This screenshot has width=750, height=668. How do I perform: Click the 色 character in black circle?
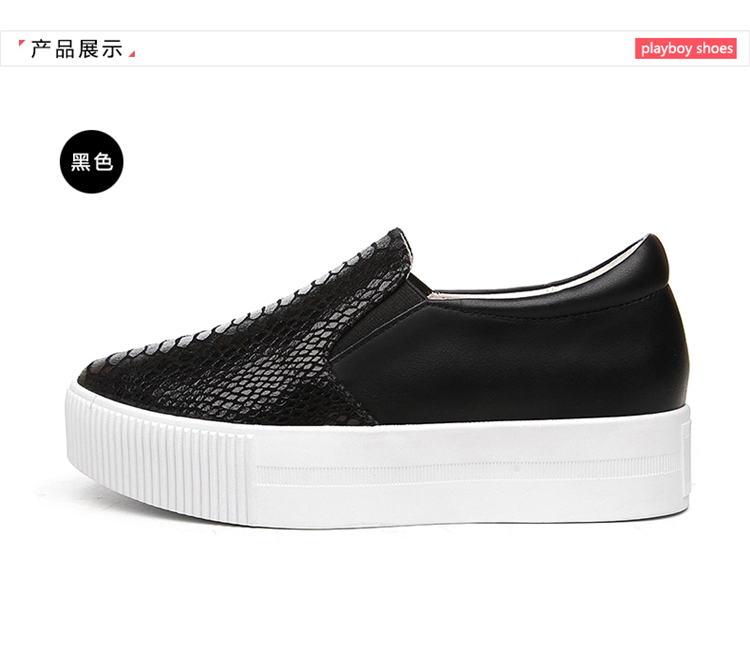pyautogui.click(x=103, y=162)
